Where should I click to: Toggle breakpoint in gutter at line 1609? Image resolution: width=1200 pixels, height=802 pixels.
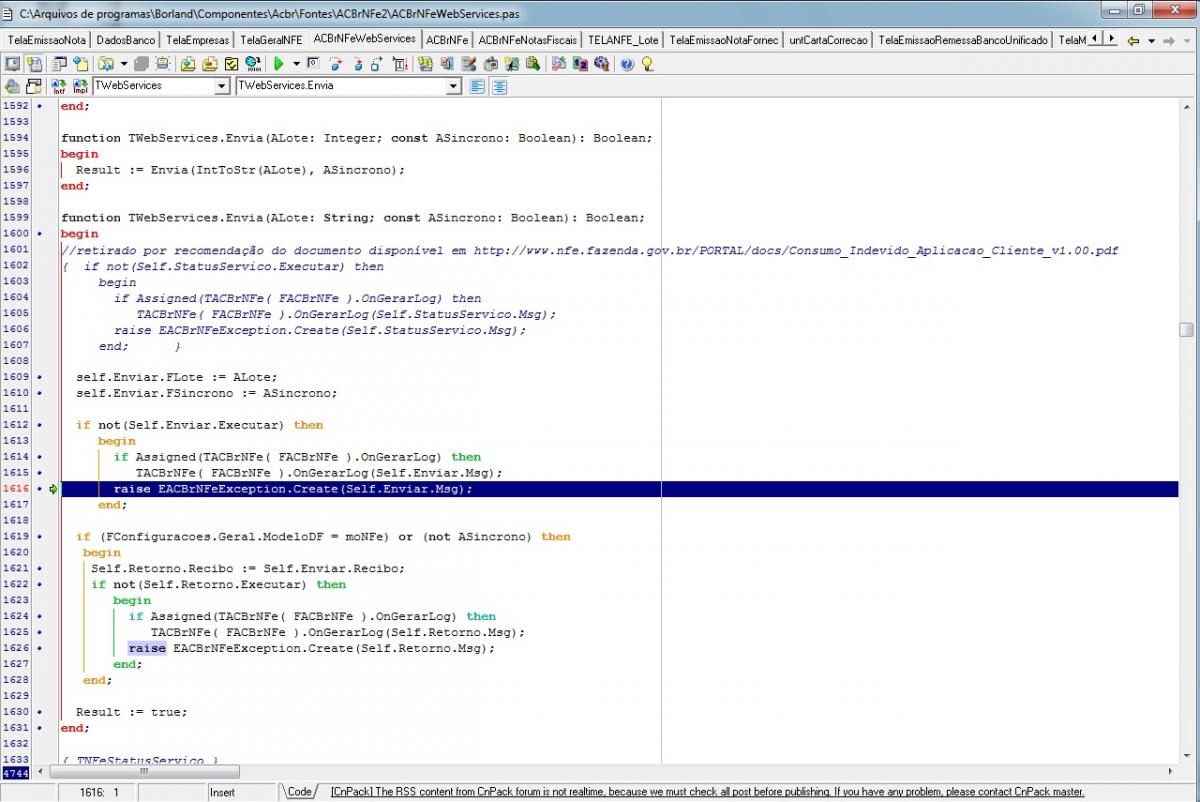(40, 377)
